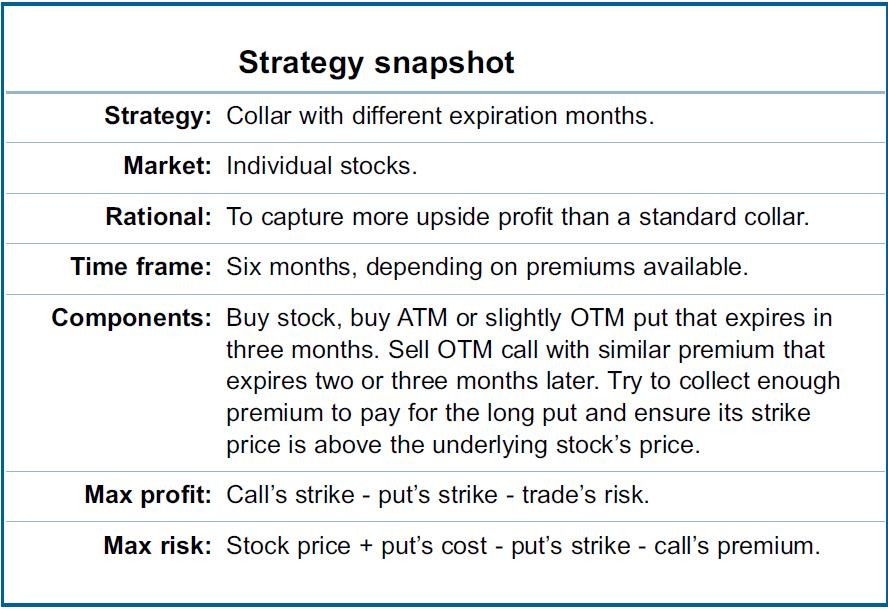Click the call's premium text

coord(737,547)
